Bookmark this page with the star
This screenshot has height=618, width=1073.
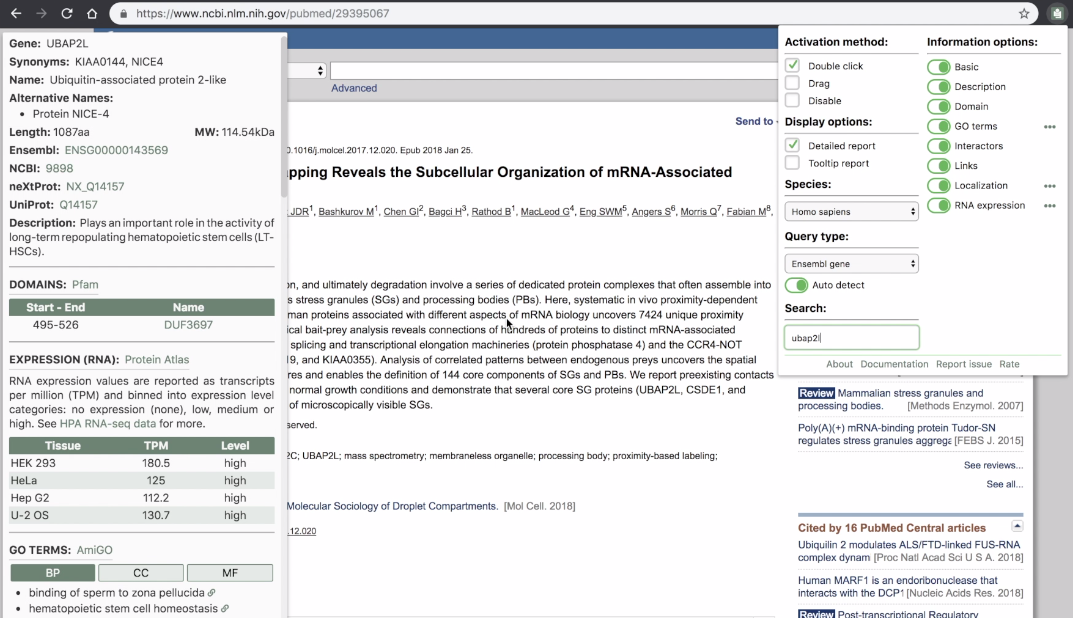coord(1024,14)
